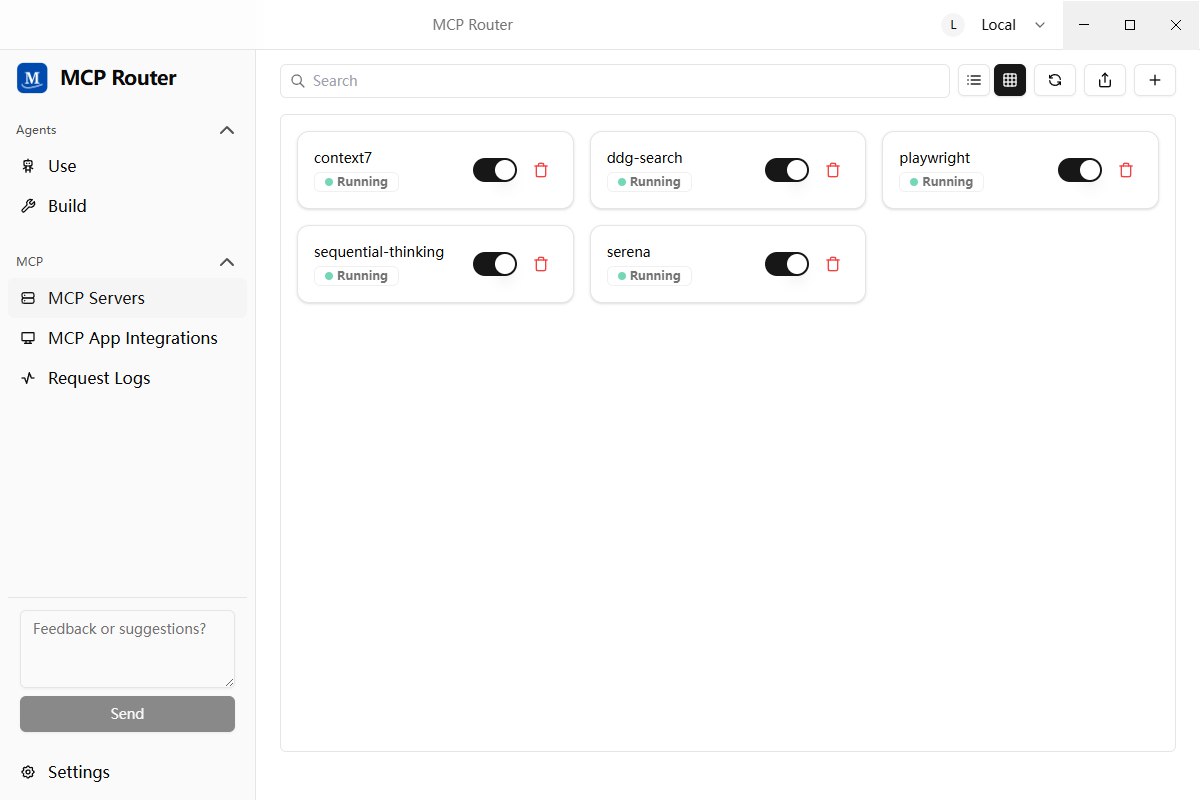Viewport: 1200px width, 800px height.
Task: Toggle off the ddg-search server
Action: click(x=787, y=170)
